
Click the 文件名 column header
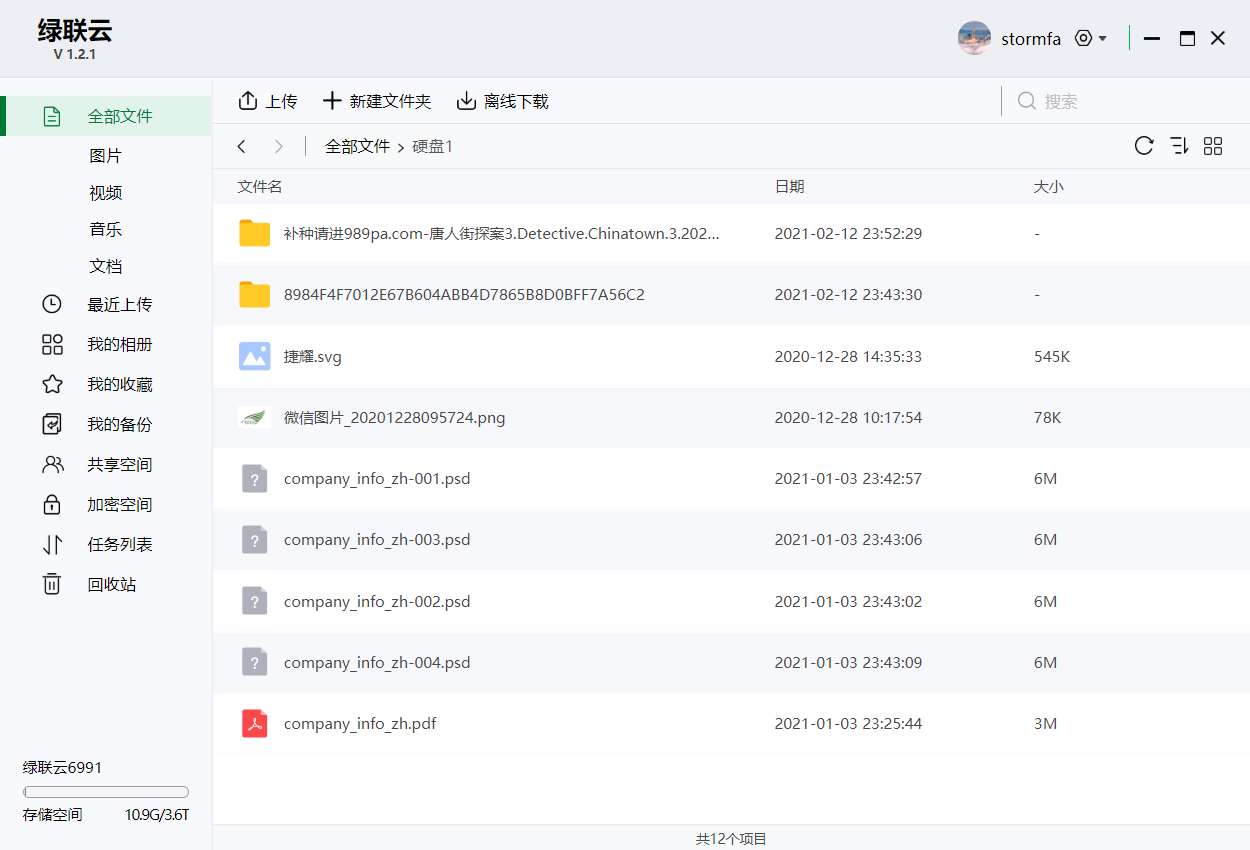click(260, 187)
